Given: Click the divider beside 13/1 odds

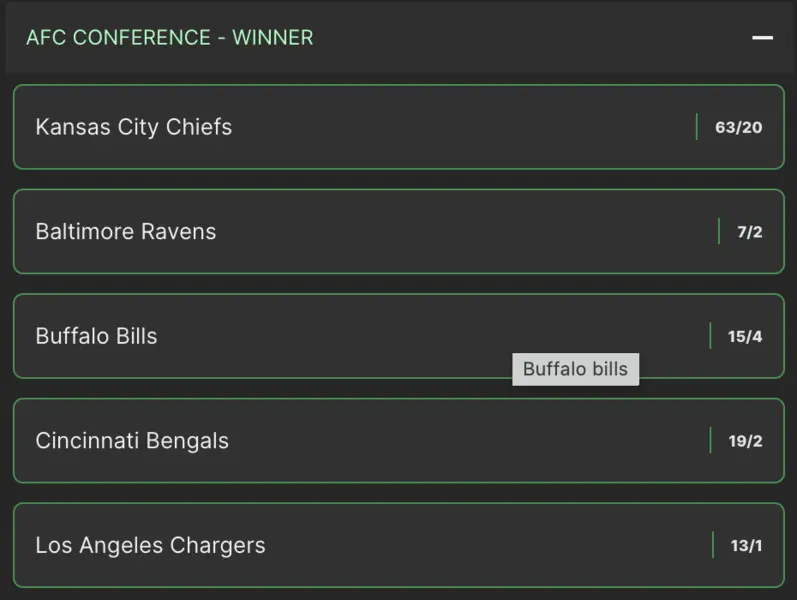Looking at the screenshot, I should click(x=713, y=546).
